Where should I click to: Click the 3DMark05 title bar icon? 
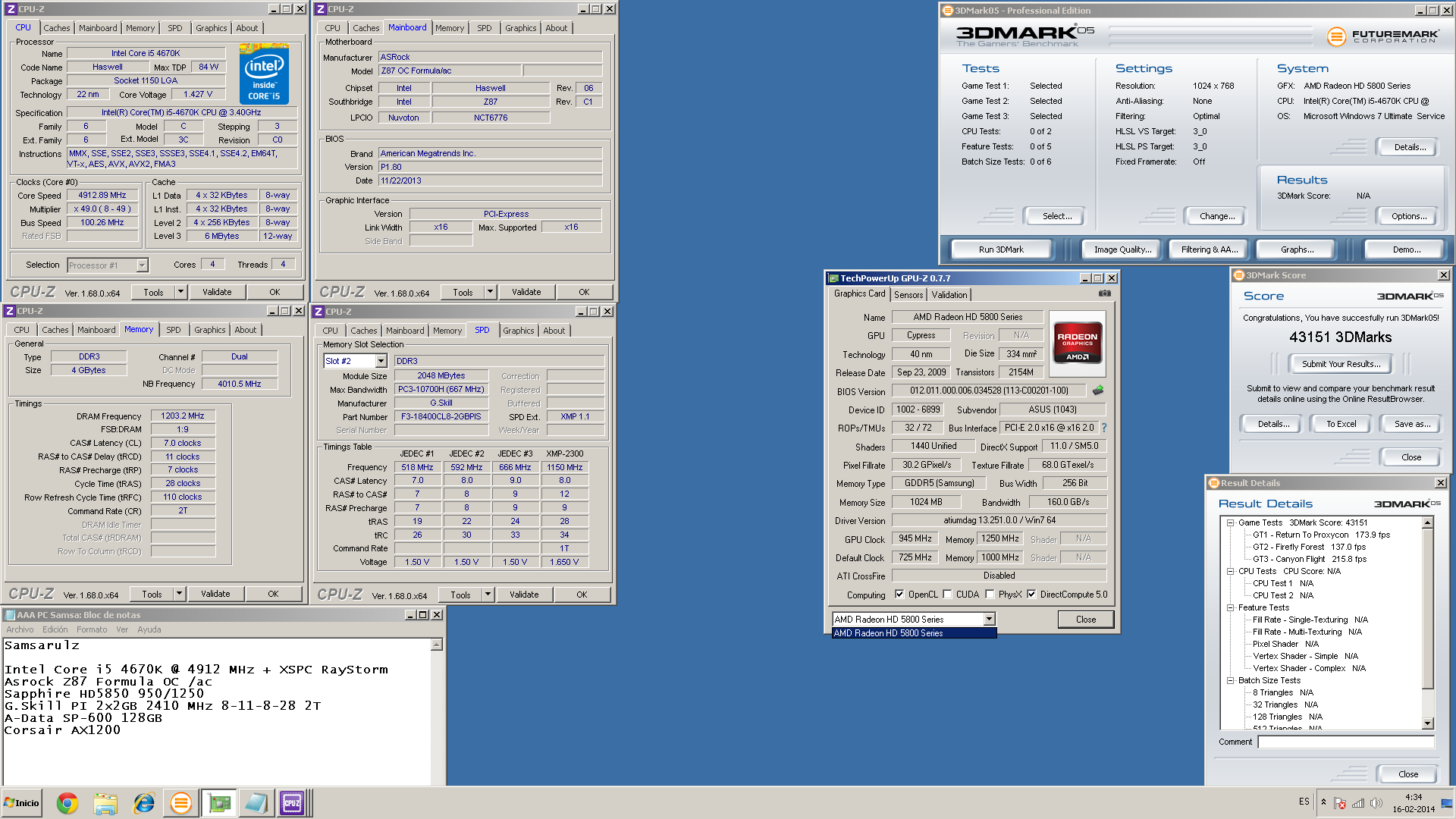coord(947,11)
